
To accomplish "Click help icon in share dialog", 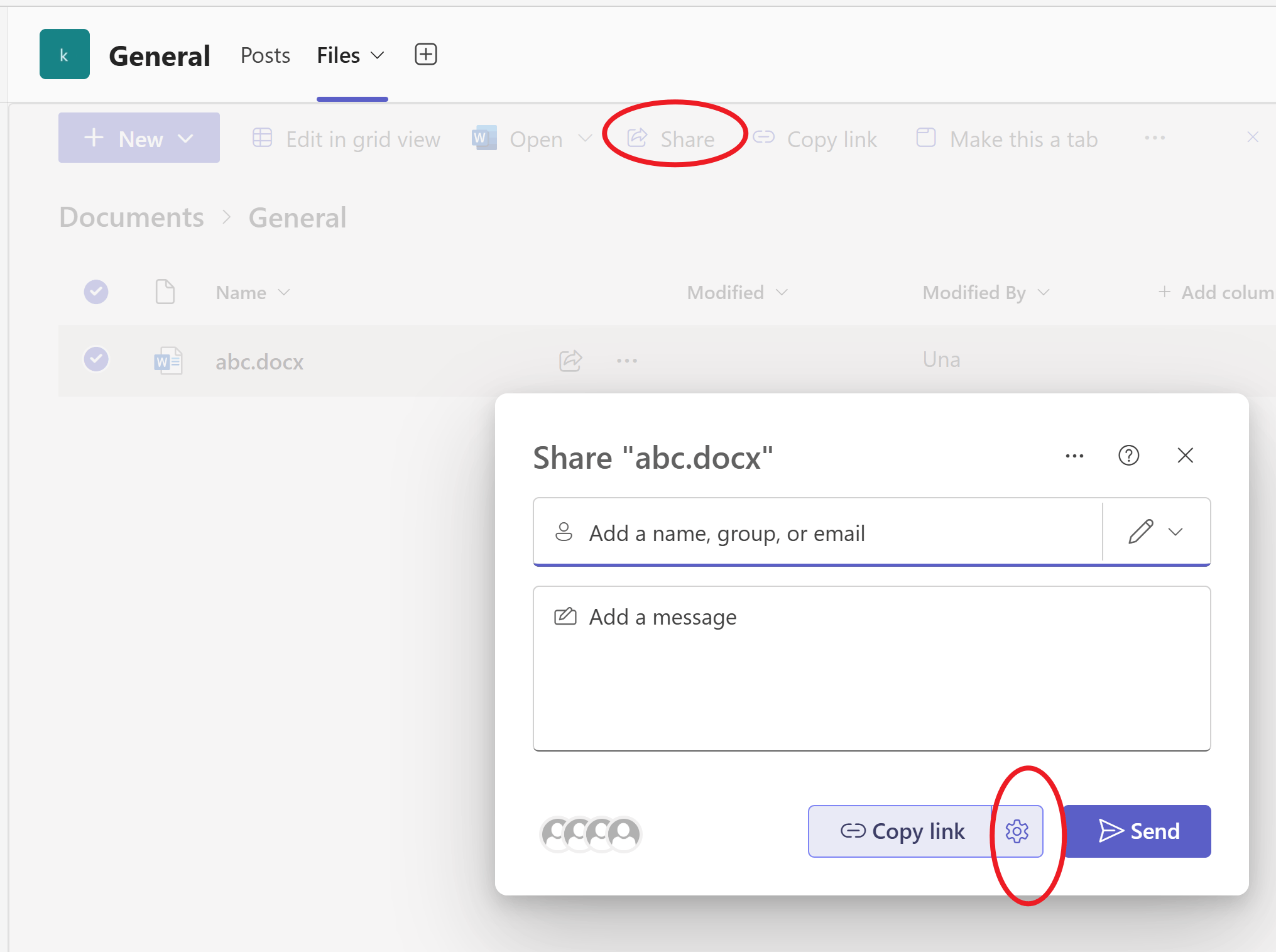I will [x=1129, y=455].
